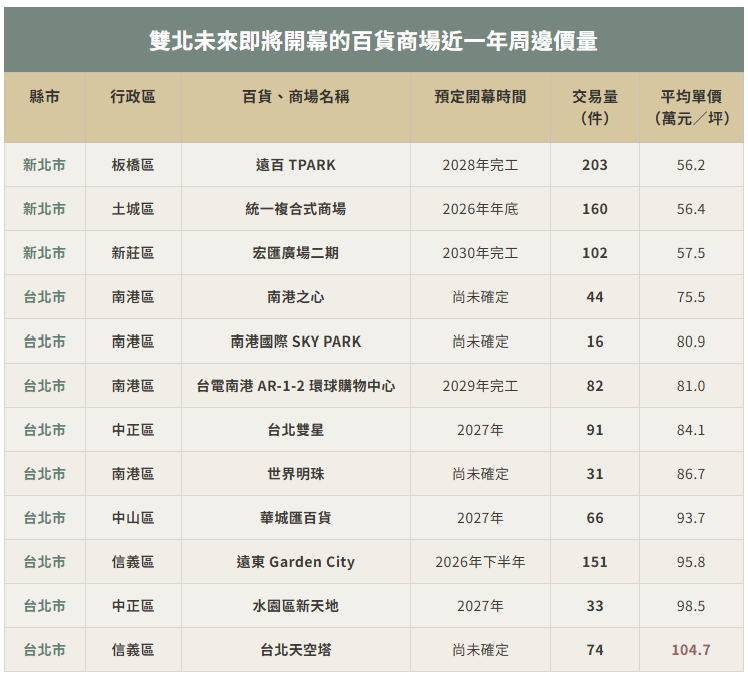
Task: Click the 土城區 district cell
Action: coord(133,209)
